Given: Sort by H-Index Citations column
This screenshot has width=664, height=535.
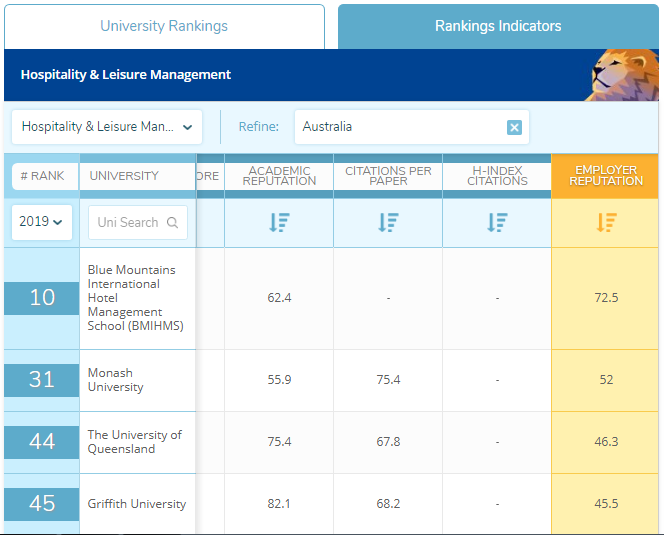Looking at the screenshot, I should pos(497,222).
